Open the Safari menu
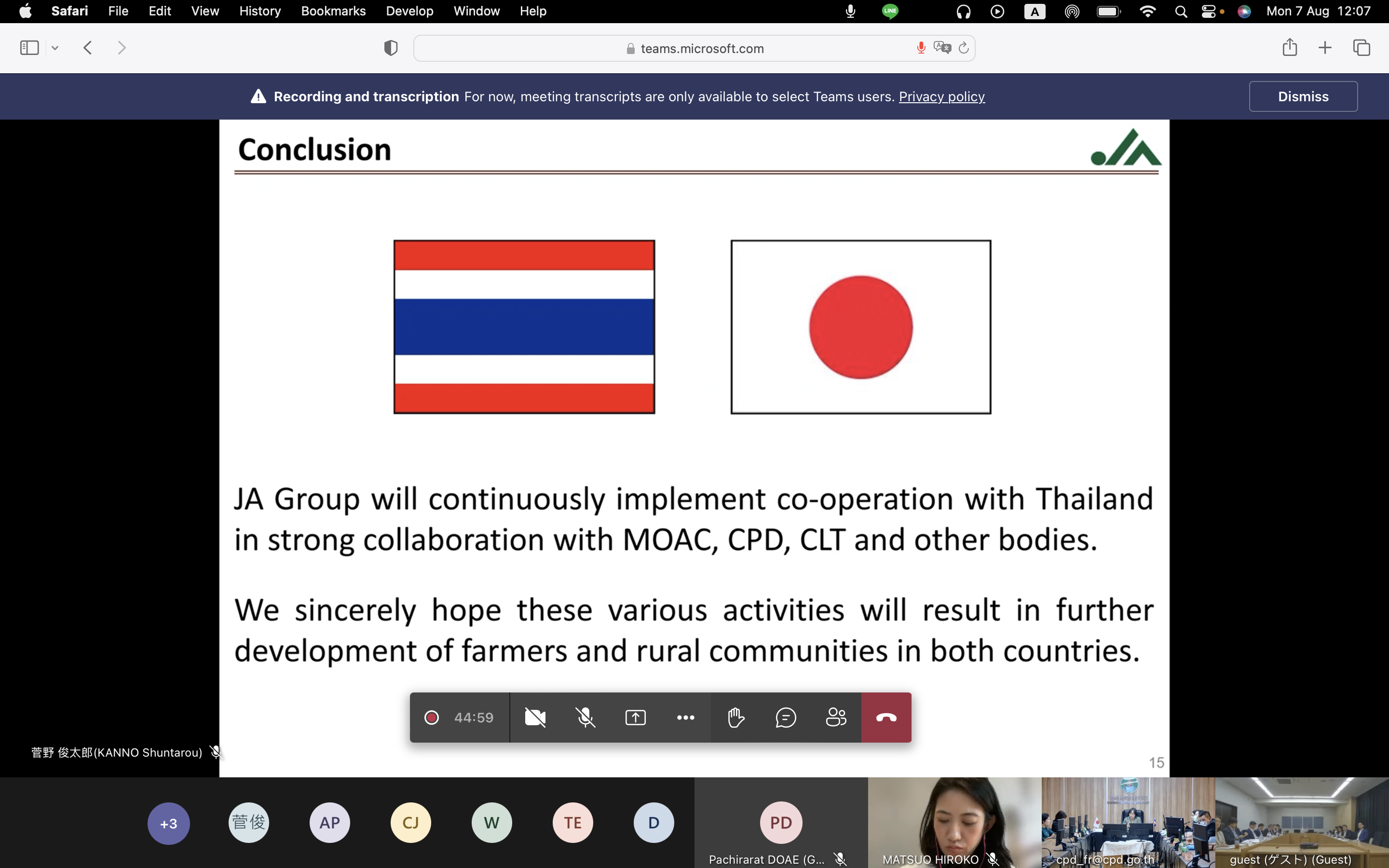This screenshot has width=1389, height=868. 69,11
